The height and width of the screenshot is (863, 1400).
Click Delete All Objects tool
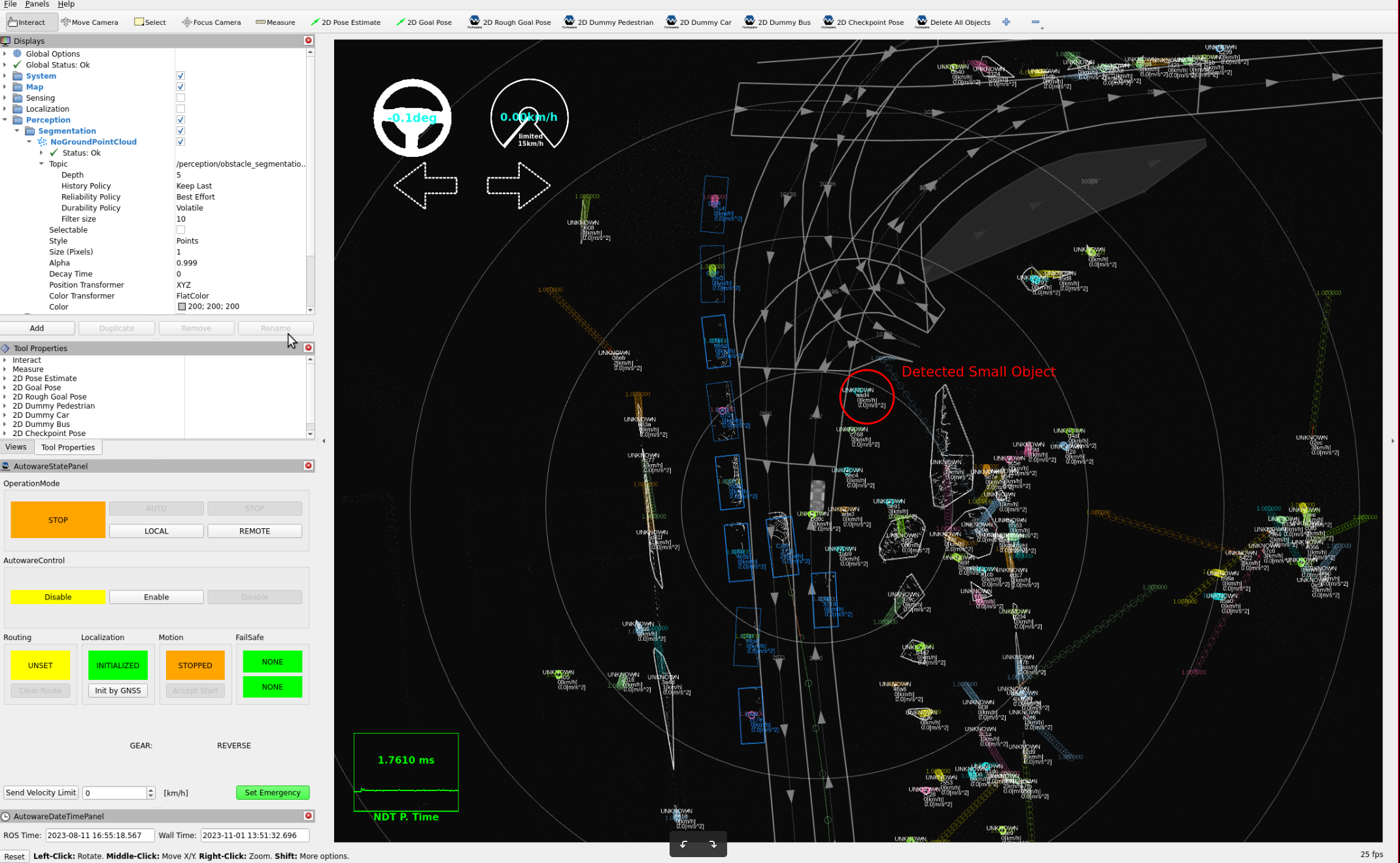pos(952,22)
